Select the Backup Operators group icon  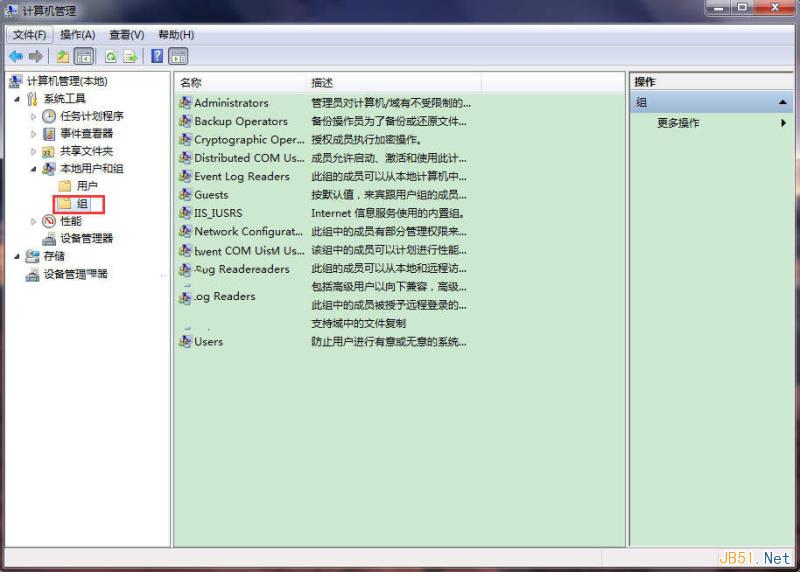point(185,121)
